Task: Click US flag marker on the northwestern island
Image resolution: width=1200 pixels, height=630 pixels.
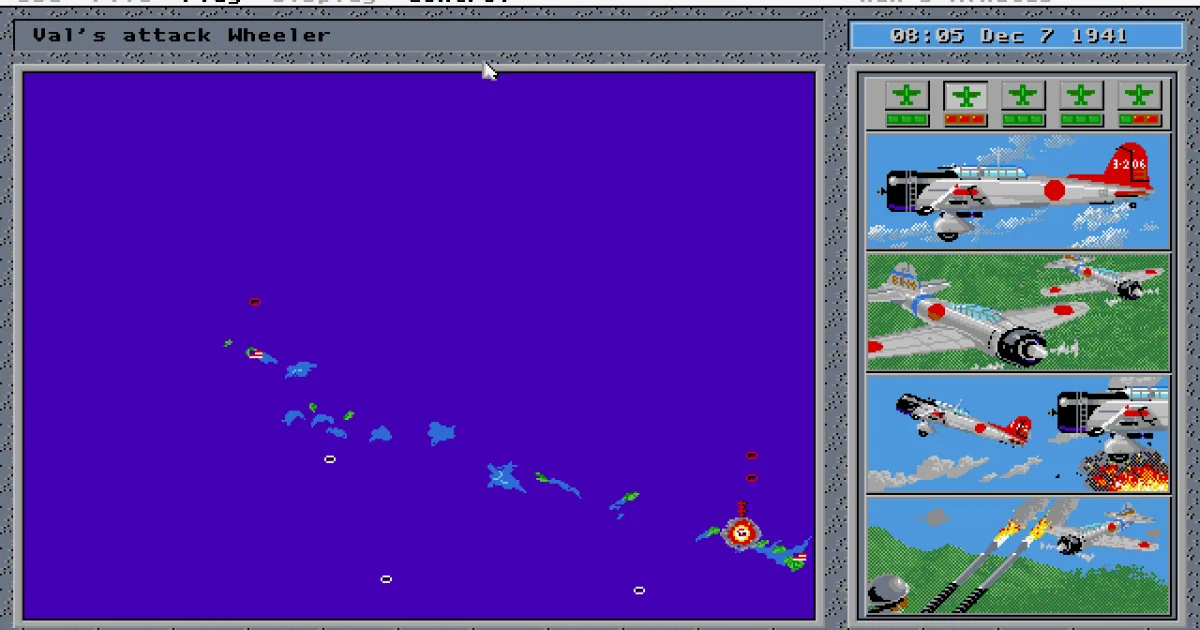Action: click(x=255, y=353)
